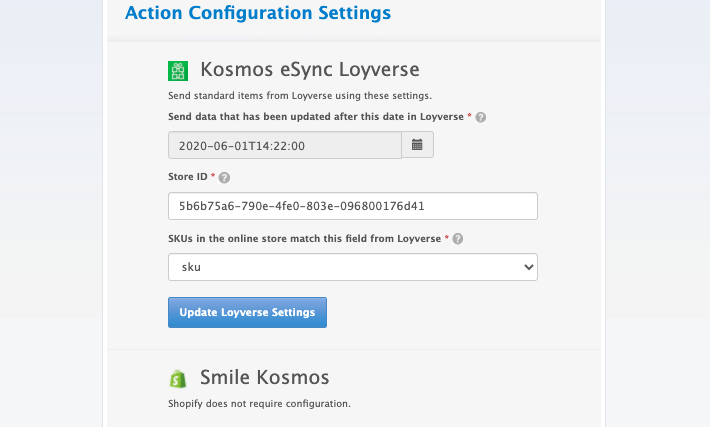Click the Smile Kosmos heading
The width and height of the screenshot is (710, 427).
tap(264, 377)
